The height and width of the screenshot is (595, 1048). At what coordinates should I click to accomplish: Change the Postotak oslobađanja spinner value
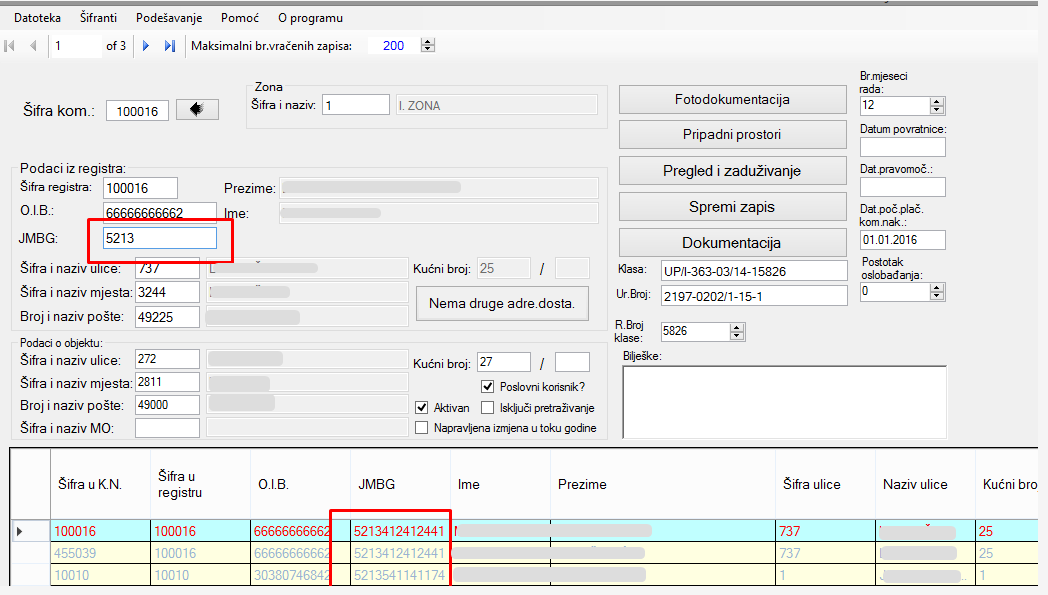click(x=937, y=291)
